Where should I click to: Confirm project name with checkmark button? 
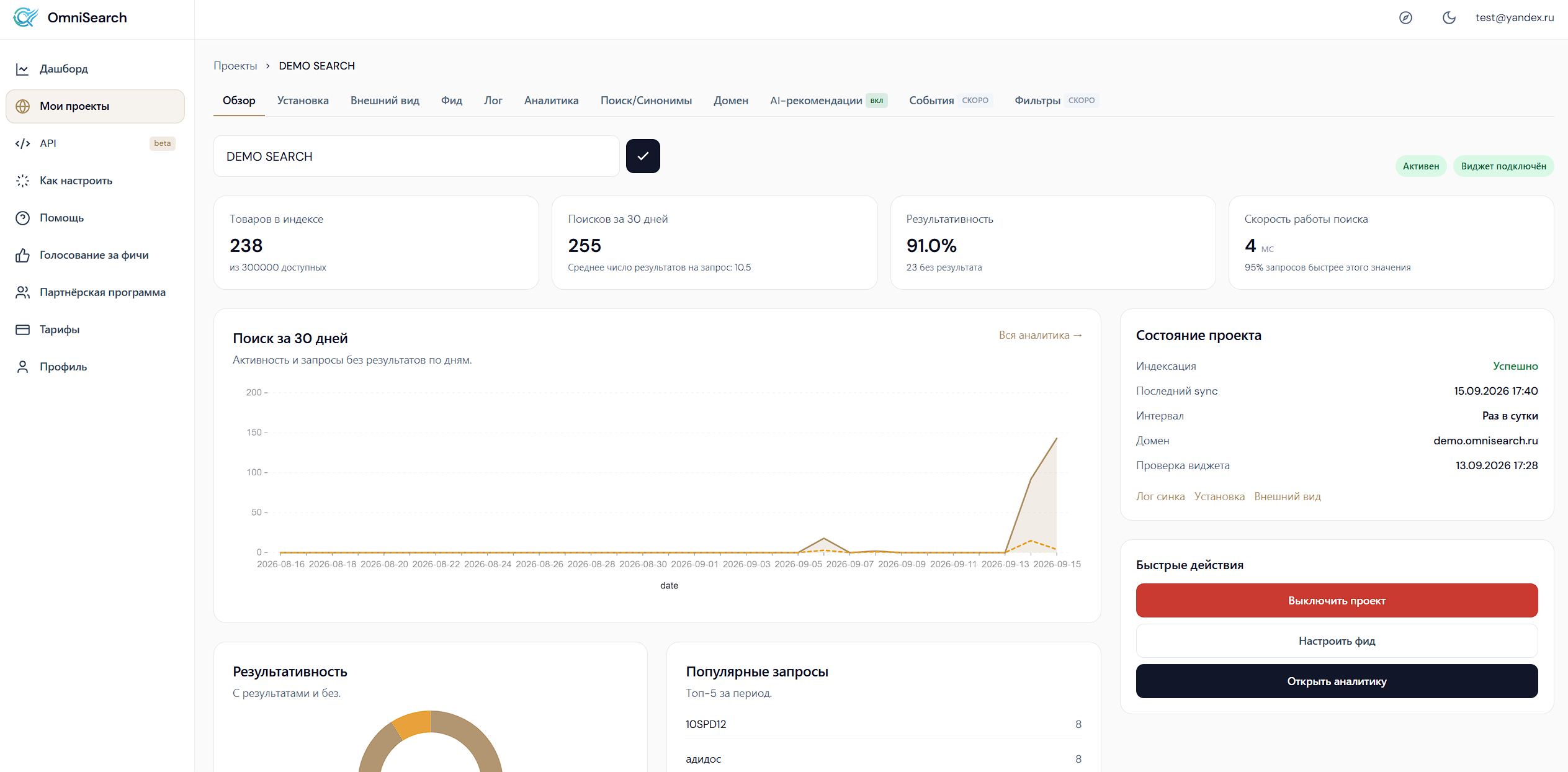tap(643, 156)
